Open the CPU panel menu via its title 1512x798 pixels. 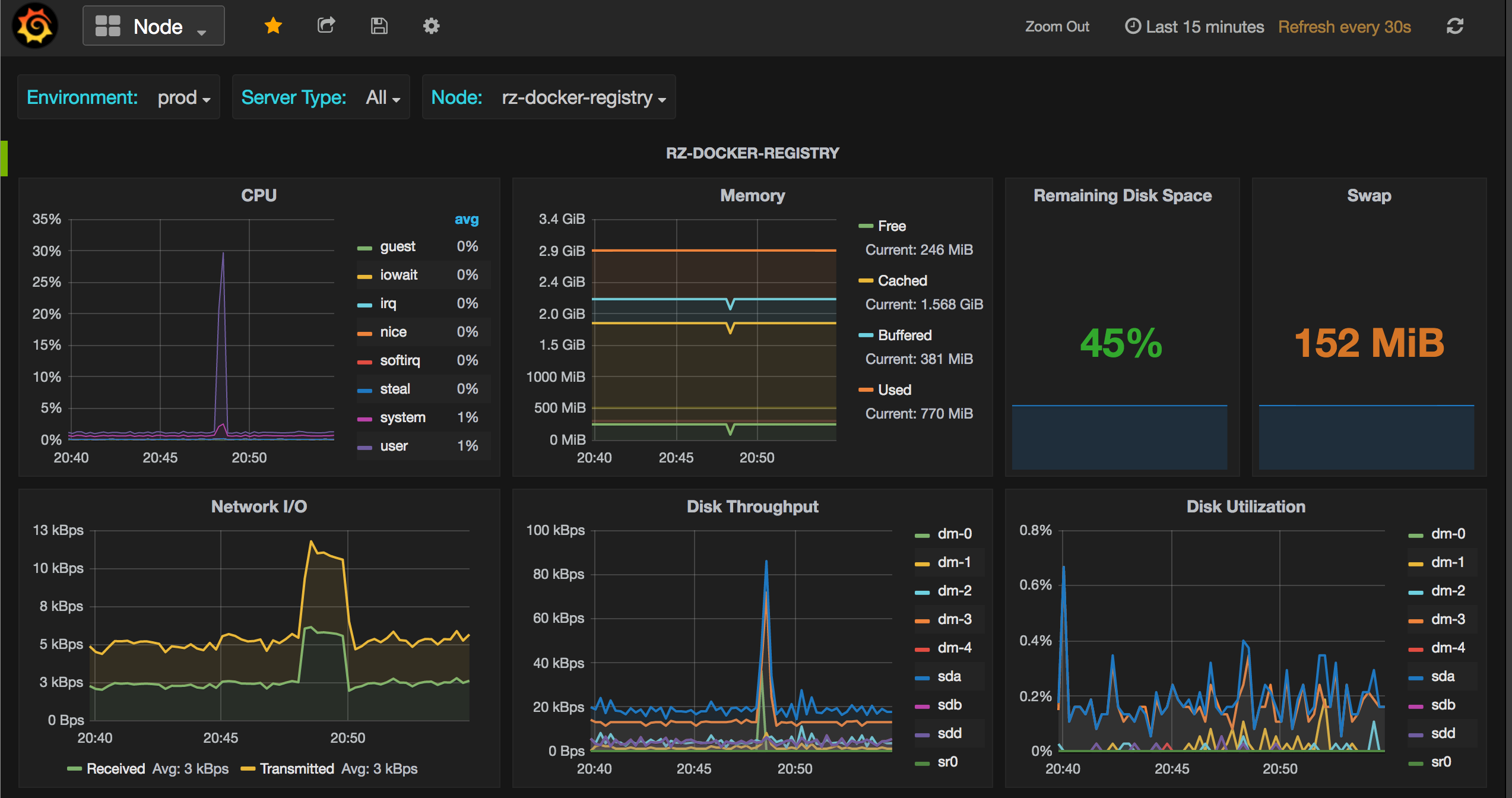pyautogui.click(x=259, y=195)
